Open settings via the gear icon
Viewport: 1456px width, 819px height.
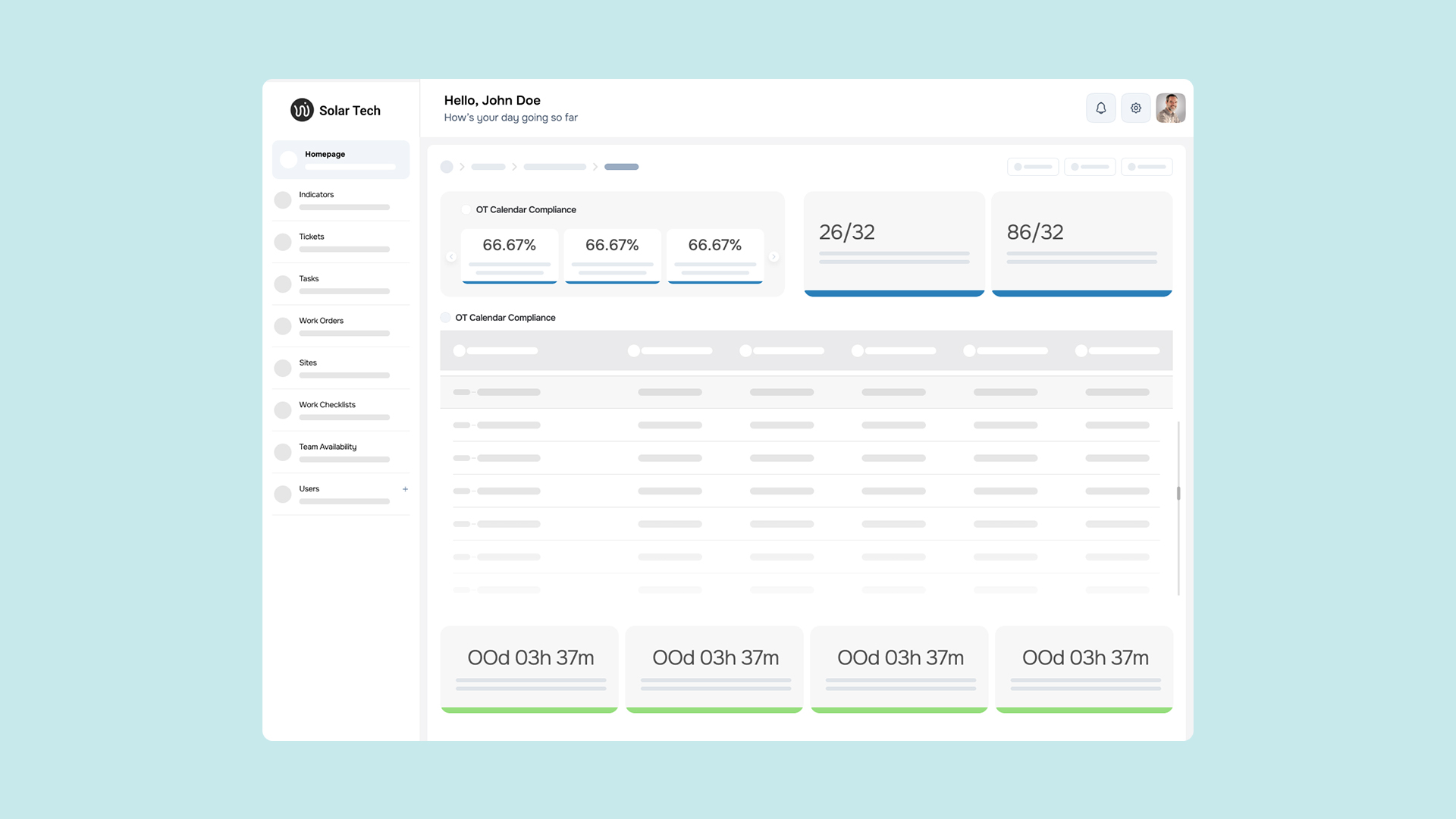(x=1135, y=108)
